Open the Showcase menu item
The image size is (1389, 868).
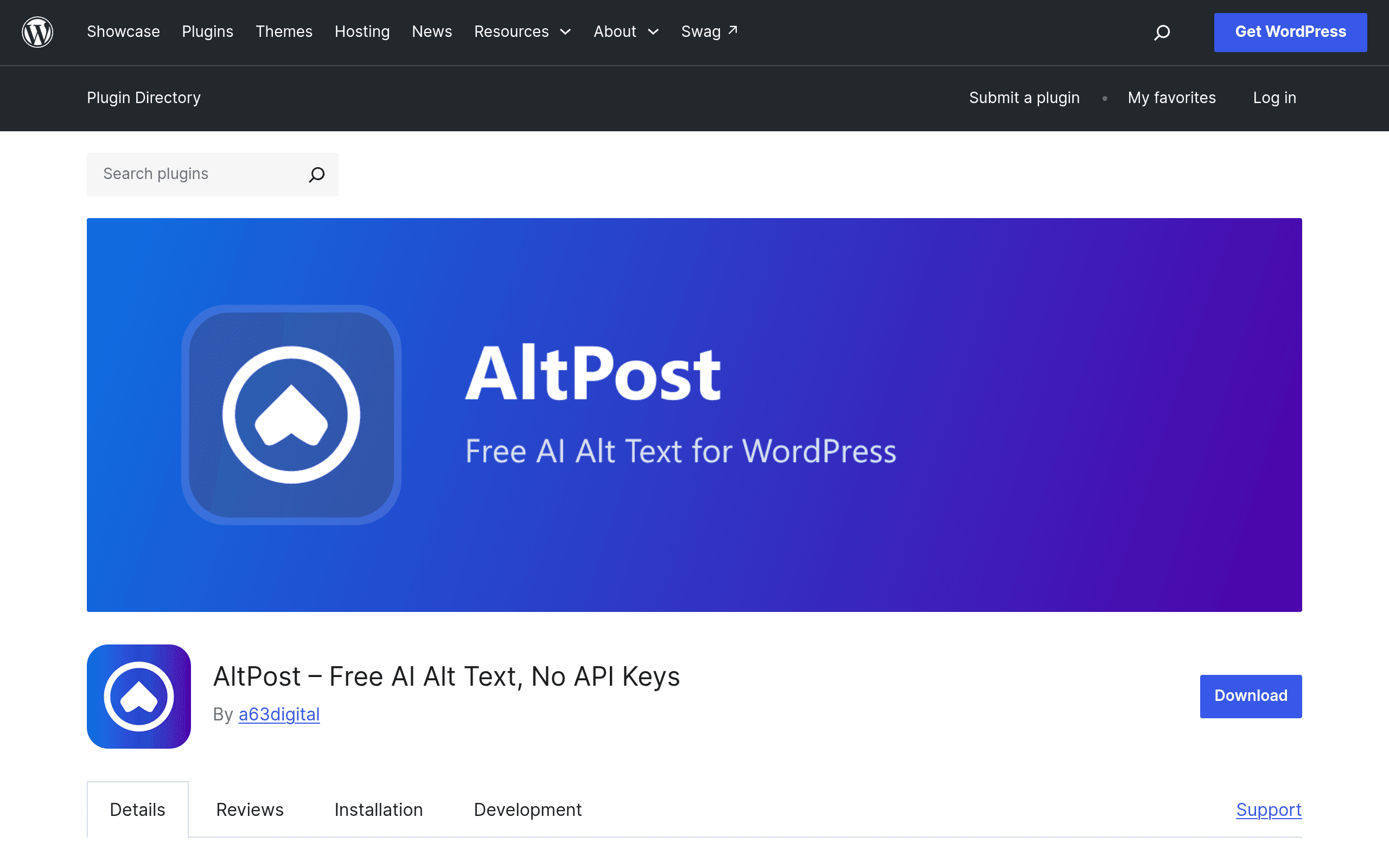[123, 31]
